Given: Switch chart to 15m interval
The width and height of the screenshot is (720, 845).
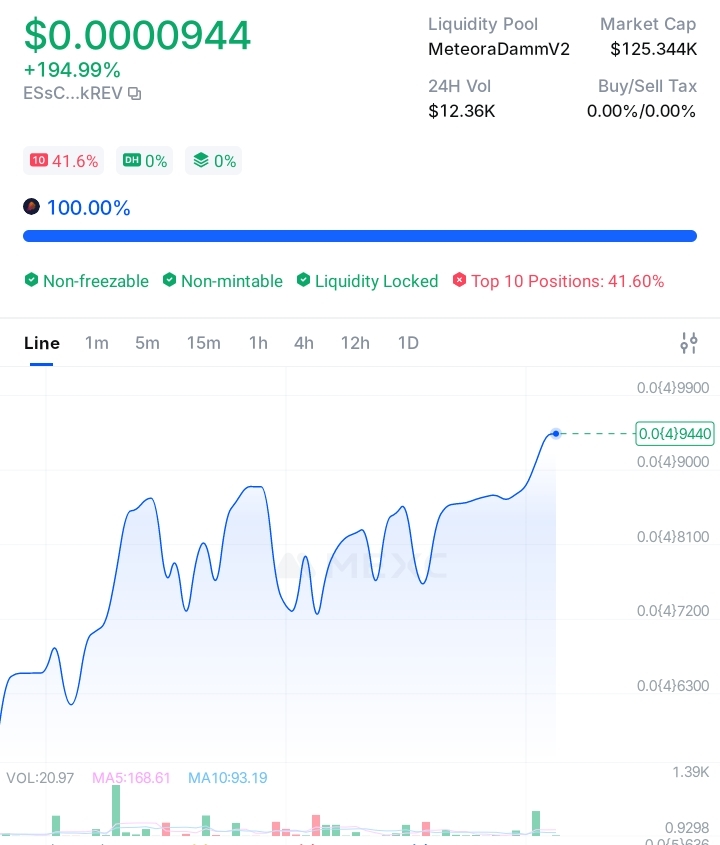Looking at the screenshot, I should (204, 343).
